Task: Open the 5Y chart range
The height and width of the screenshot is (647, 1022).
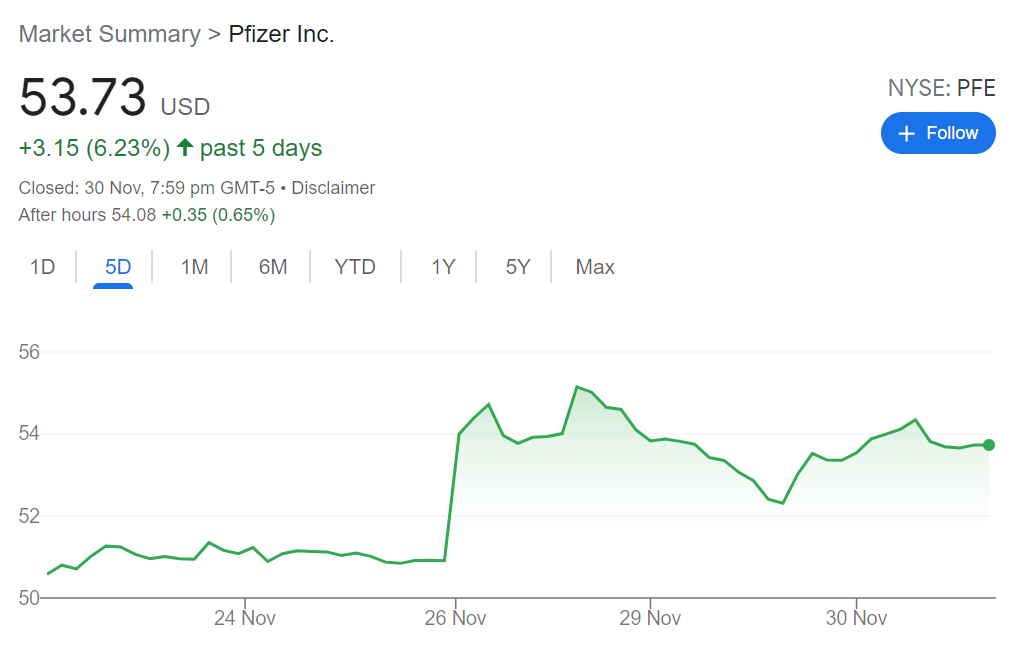Action: (x=517, y=267)
